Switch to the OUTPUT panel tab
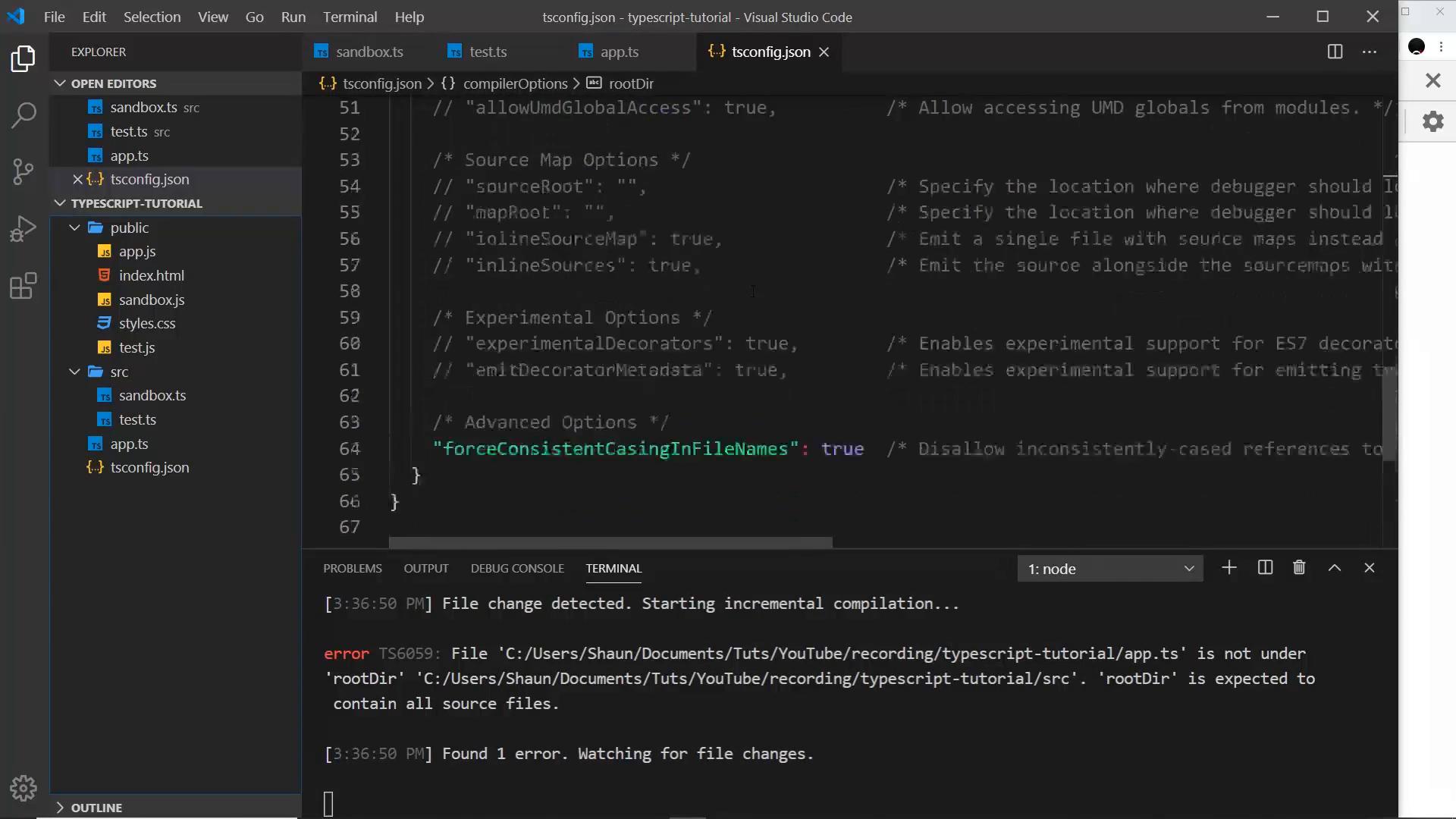 (x=426, y=568)
